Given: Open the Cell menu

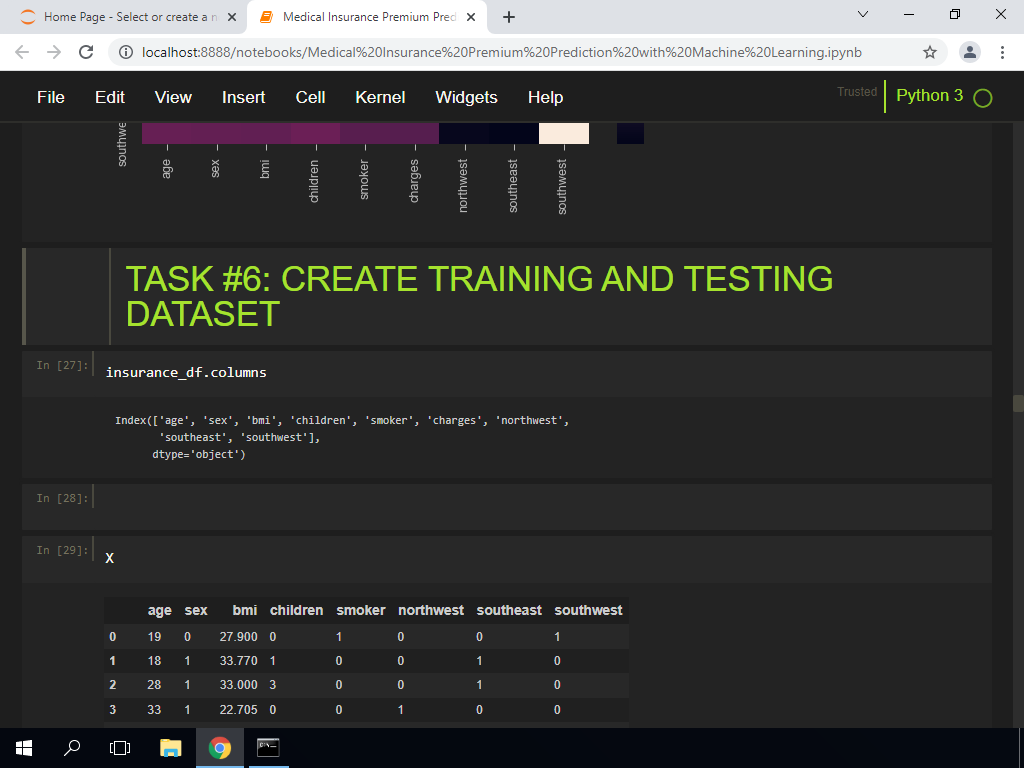Looking at the screenshot, I should point(310,97).
